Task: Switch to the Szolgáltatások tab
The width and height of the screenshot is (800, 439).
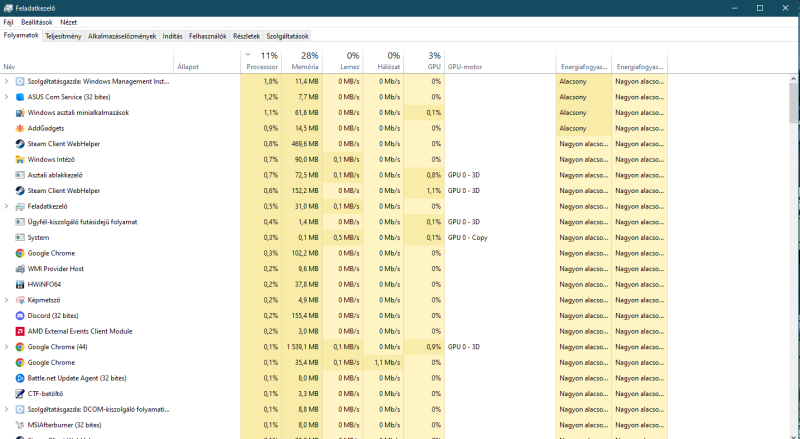Action: [287, 36]
